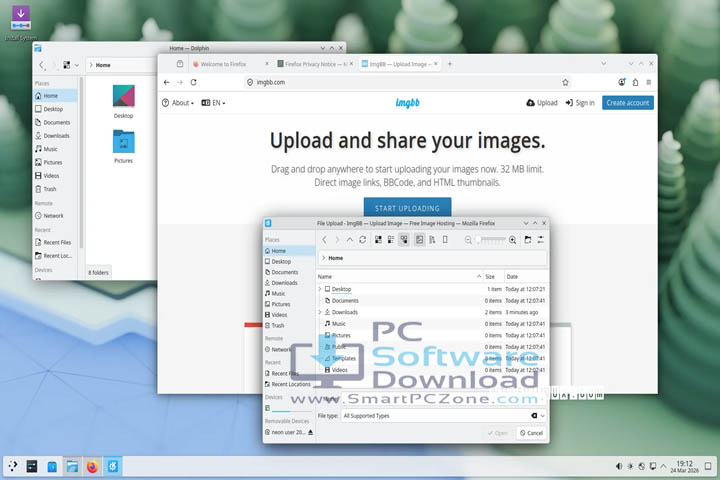Open Install System desktop icon
Image resolution: width=720 pixels, height=480 pixels.
point(21,22)
